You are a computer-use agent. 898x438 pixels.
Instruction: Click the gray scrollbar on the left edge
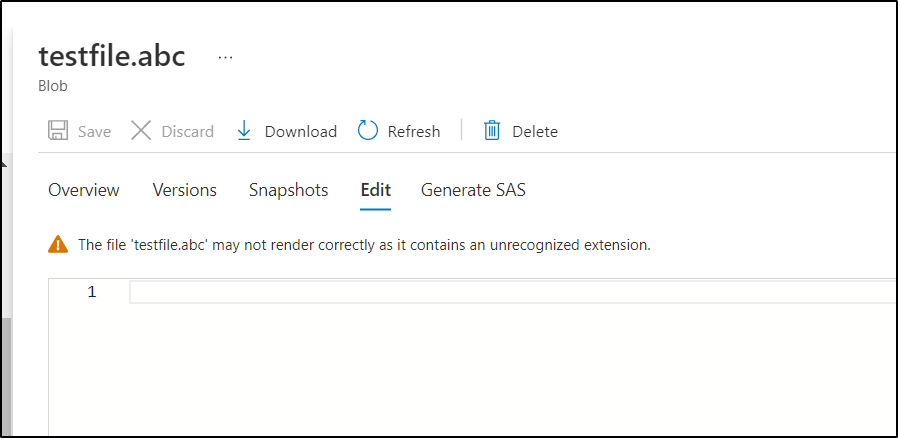[x=6, y=378]
